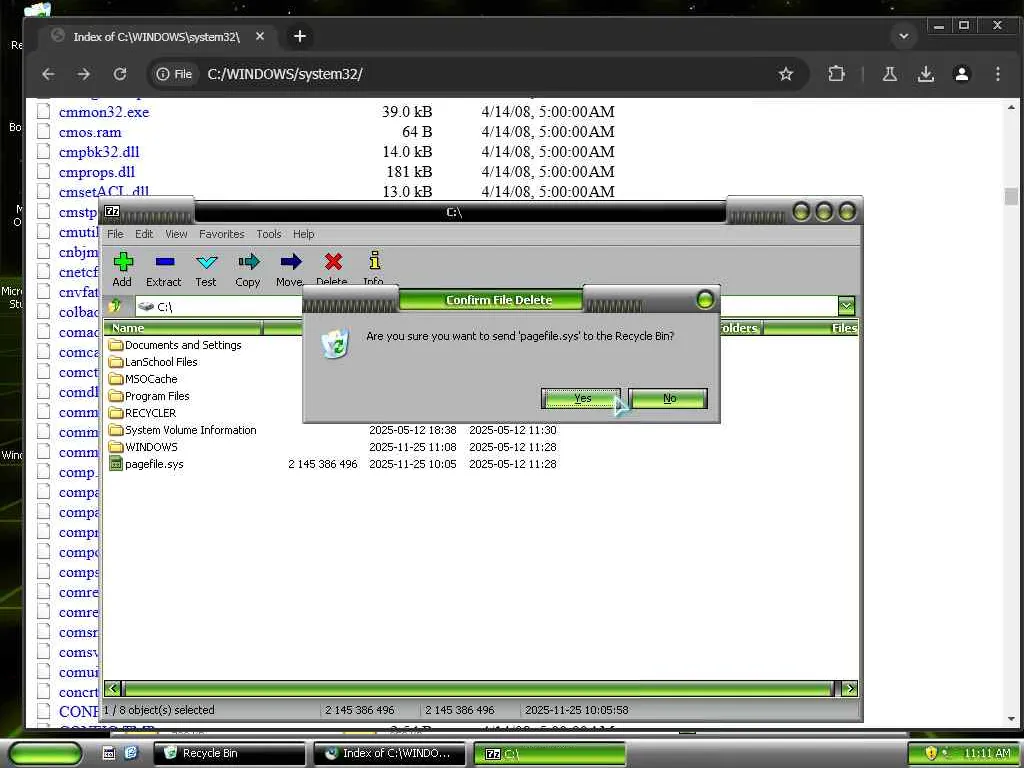Viewport: 1024px width, 768px height.
Task: Click the up-folder icon beside the address box
Action: point(115,306)
